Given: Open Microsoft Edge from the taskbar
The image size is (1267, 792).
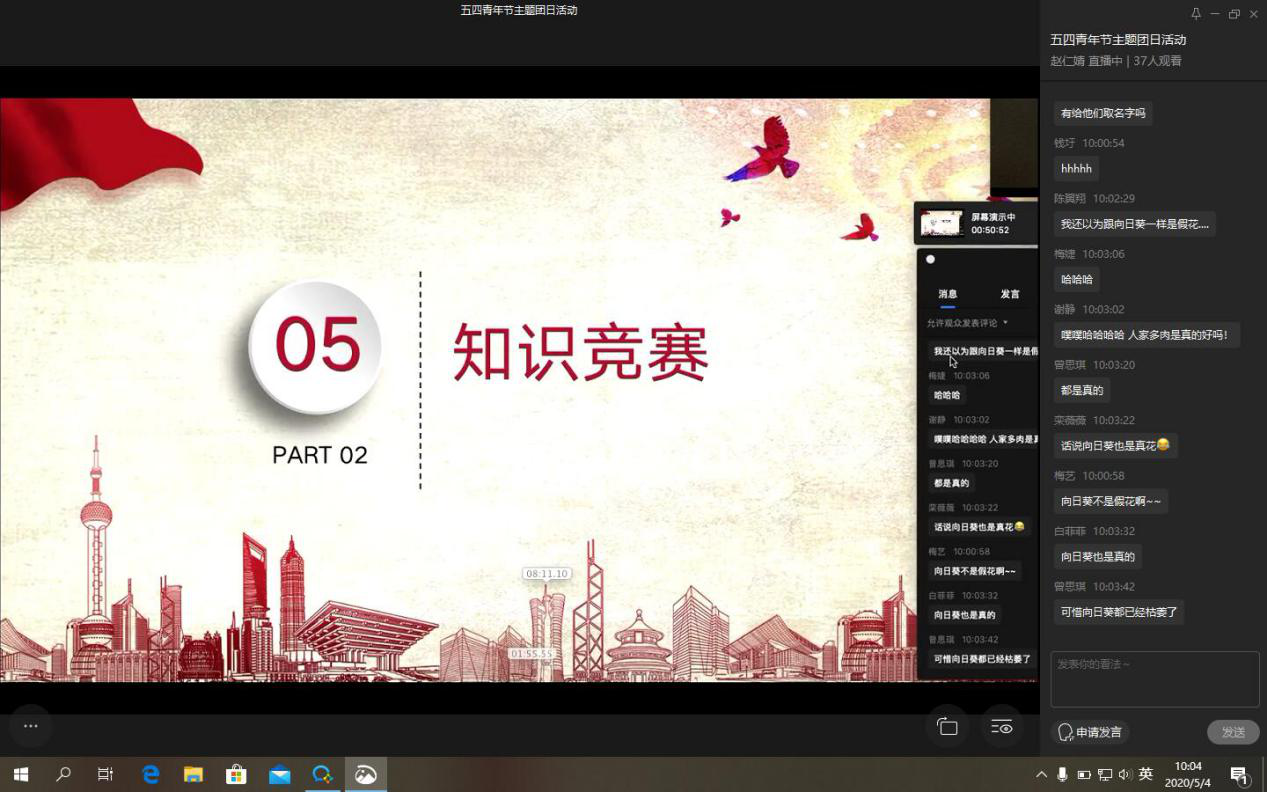Looking at the screenshot, I should pos(151,774).
